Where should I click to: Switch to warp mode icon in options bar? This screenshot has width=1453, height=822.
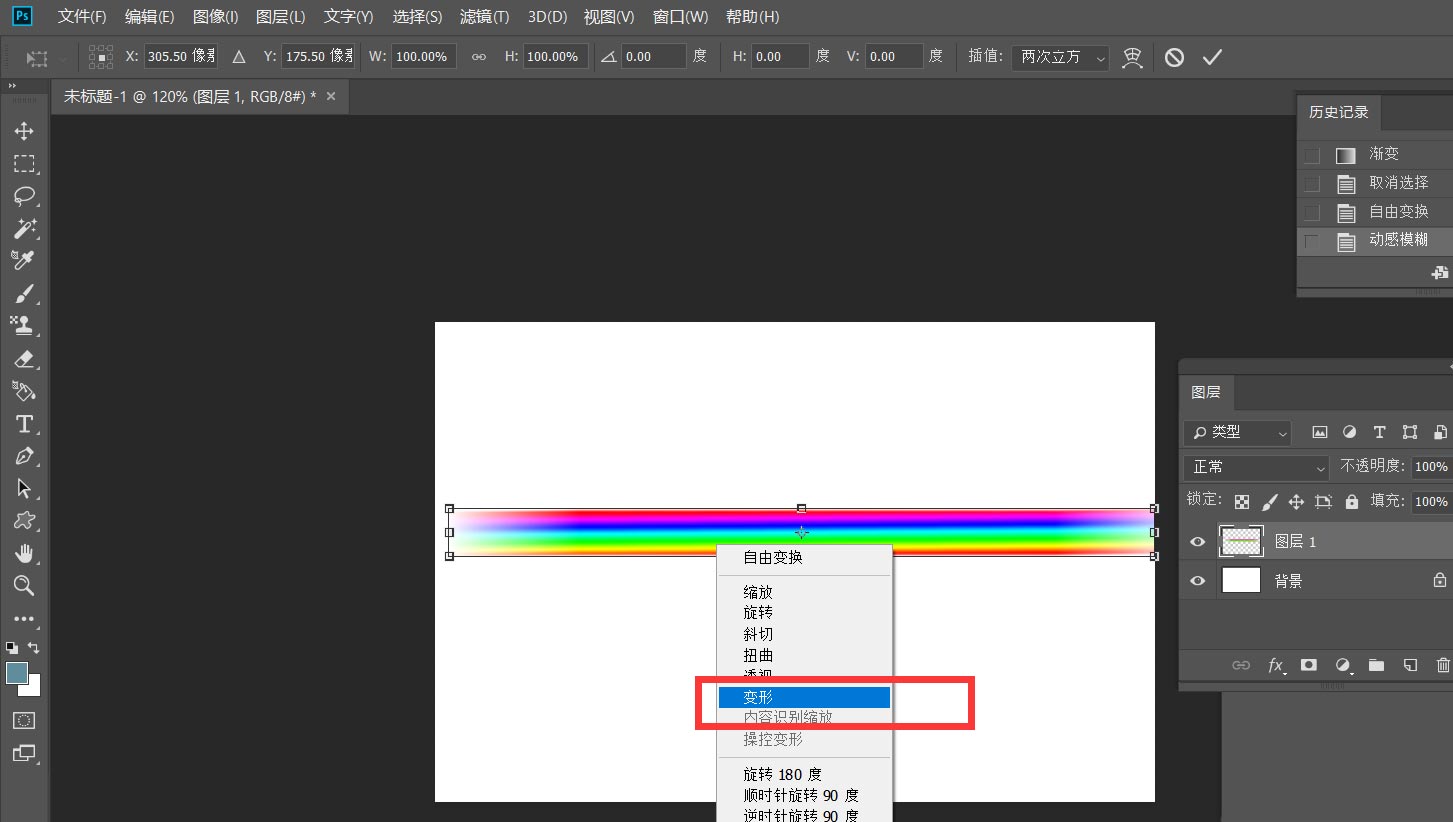pyautogui.click(x=1132, y=57)
